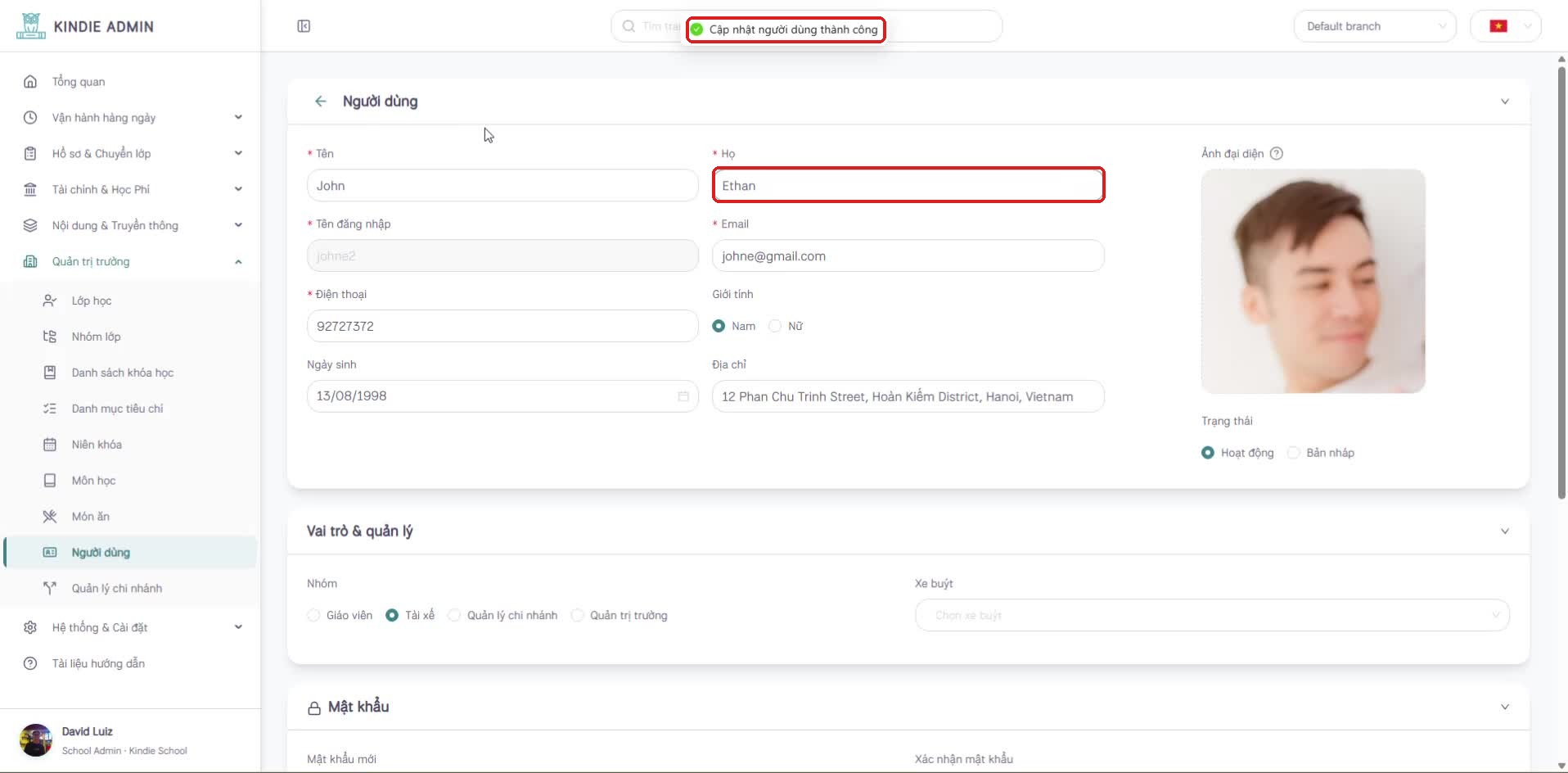1568x773 pixels.
Task: Click the Họ field containing Ethan
Action: pos(908,186)
